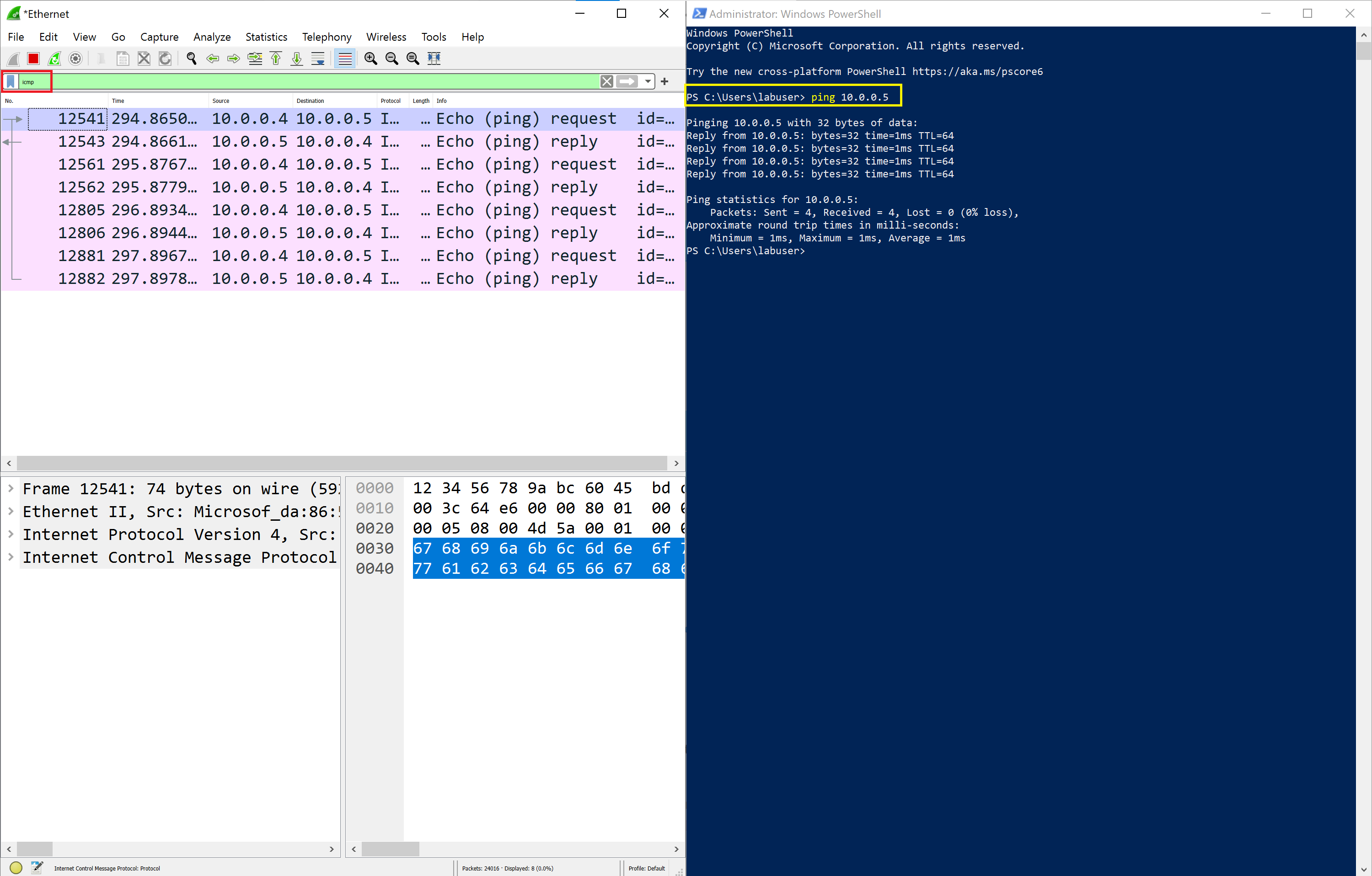Viewport: 1372px width, 876px height.
Task: Go to the first packet
Action: pyautogui.click(x=276, y=59)
